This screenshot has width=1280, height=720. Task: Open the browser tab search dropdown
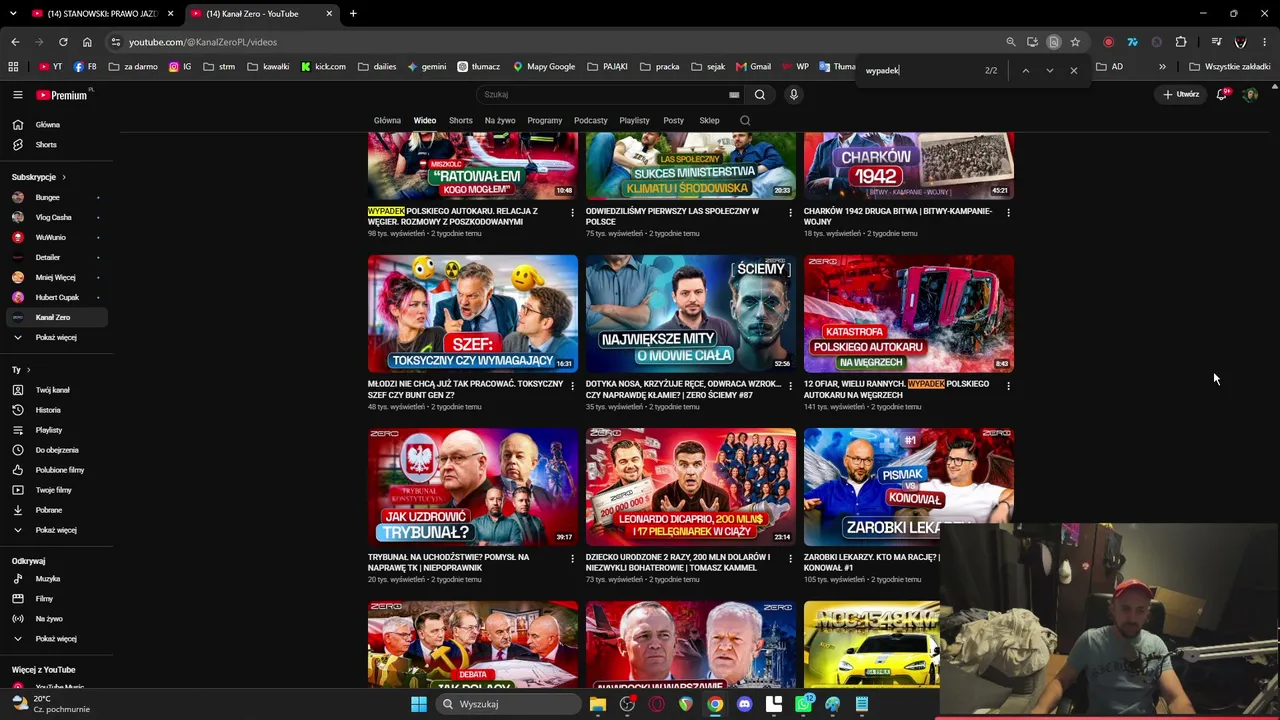(x=13, y=14)
